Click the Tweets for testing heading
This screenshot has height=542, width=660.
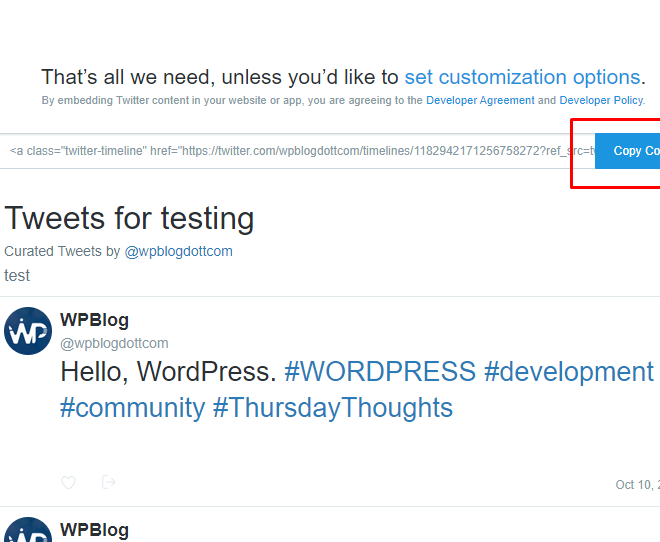tap(129, 218)
